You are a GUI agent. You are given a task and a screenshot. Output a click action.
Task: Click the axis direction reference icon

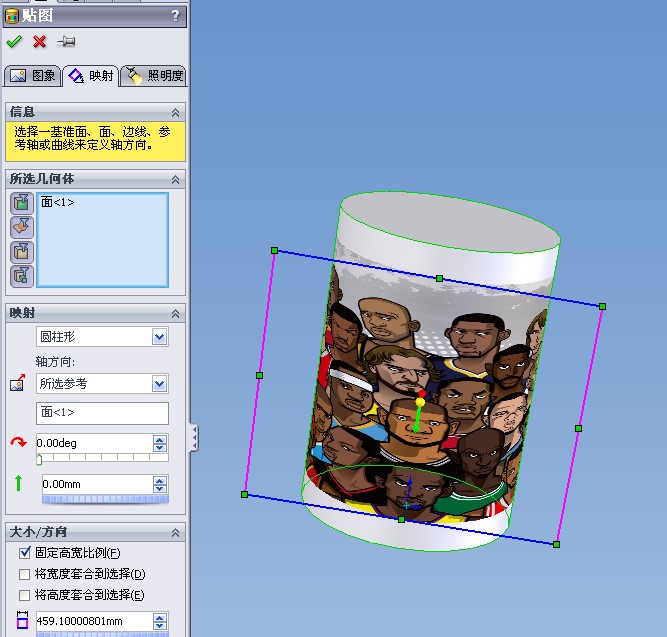[x=17, y=383]
